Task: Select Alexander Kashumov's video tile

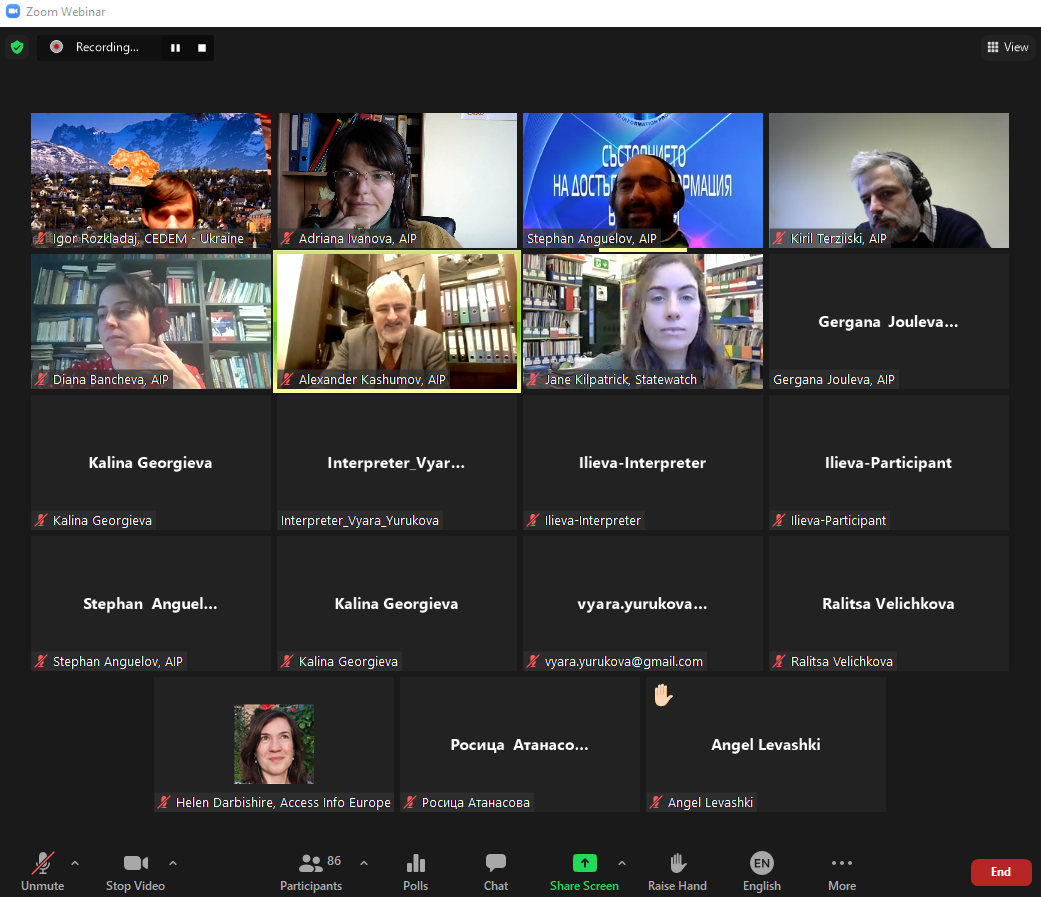Action: tap(397, 321)
